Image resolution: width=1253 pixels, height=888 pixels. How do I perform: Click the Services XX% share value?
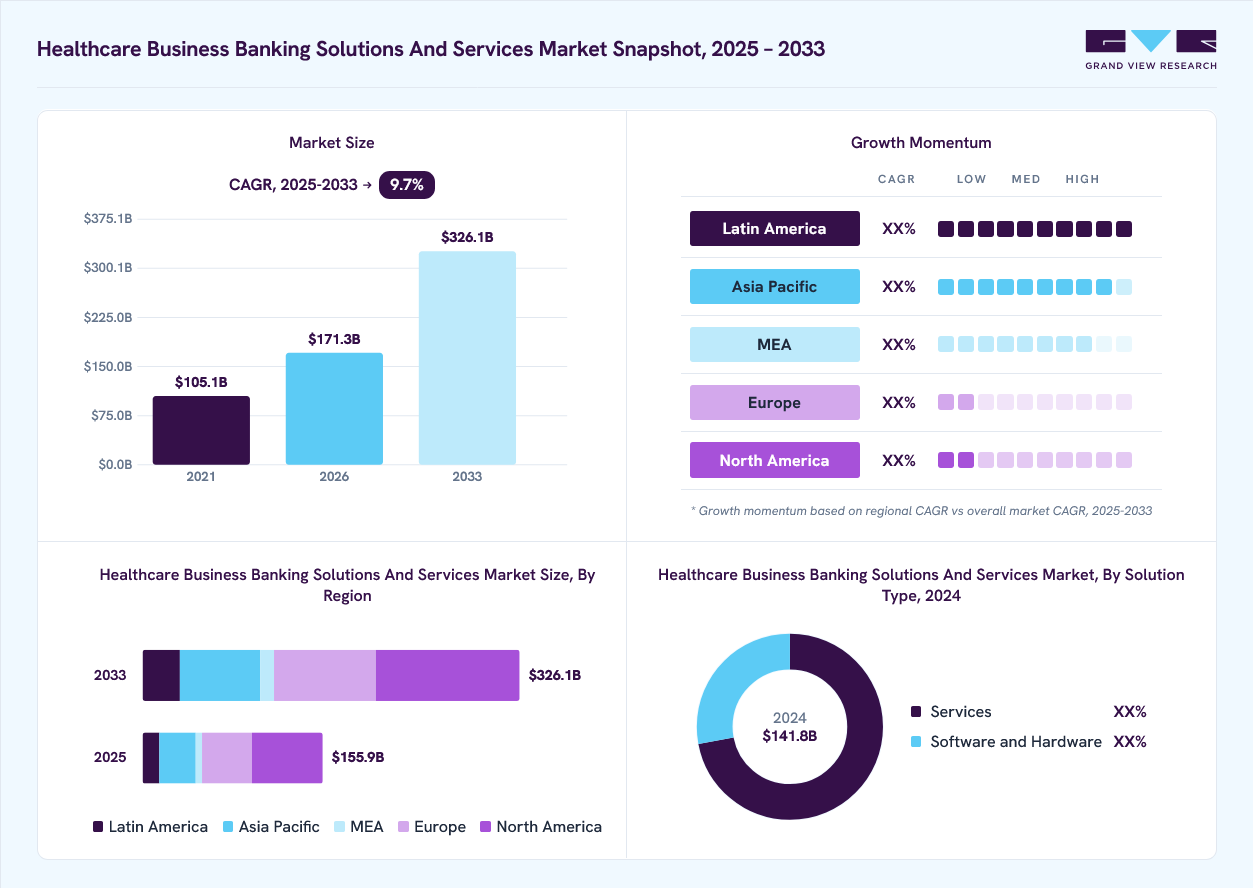click(x=1130, y=712)
